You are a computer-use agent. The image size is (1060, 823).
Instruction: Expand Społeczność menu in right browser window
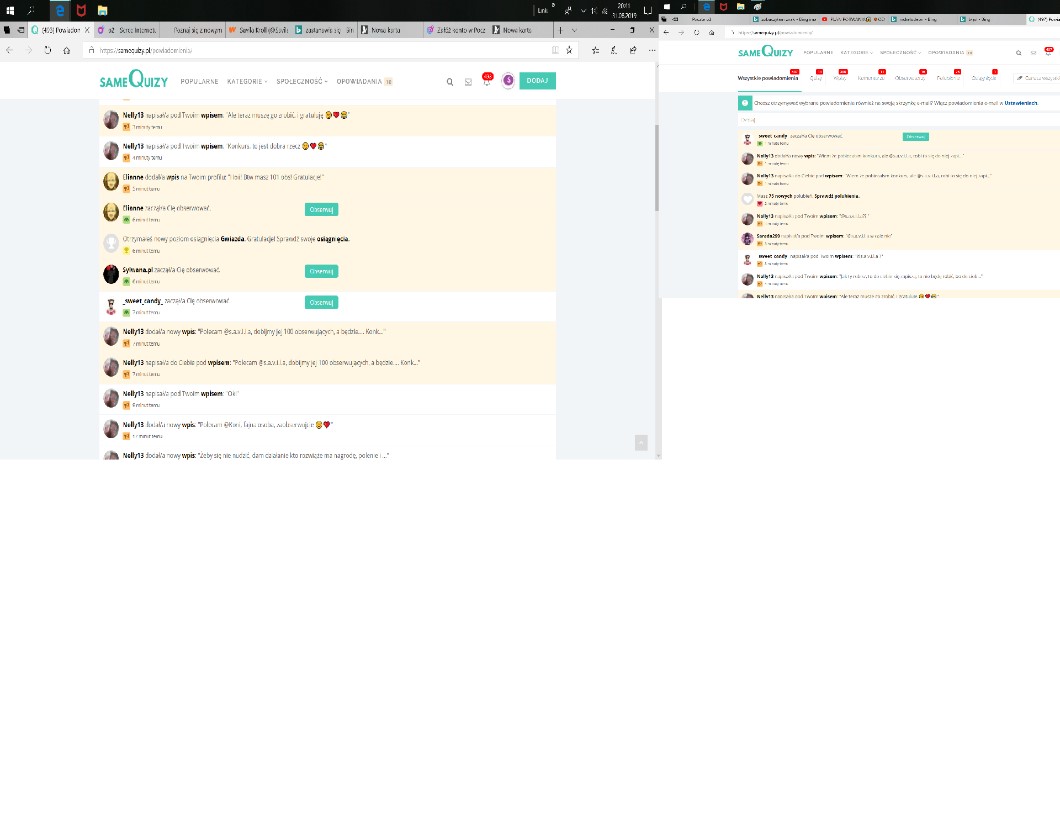pyautogui.click(x=898, y=52)
